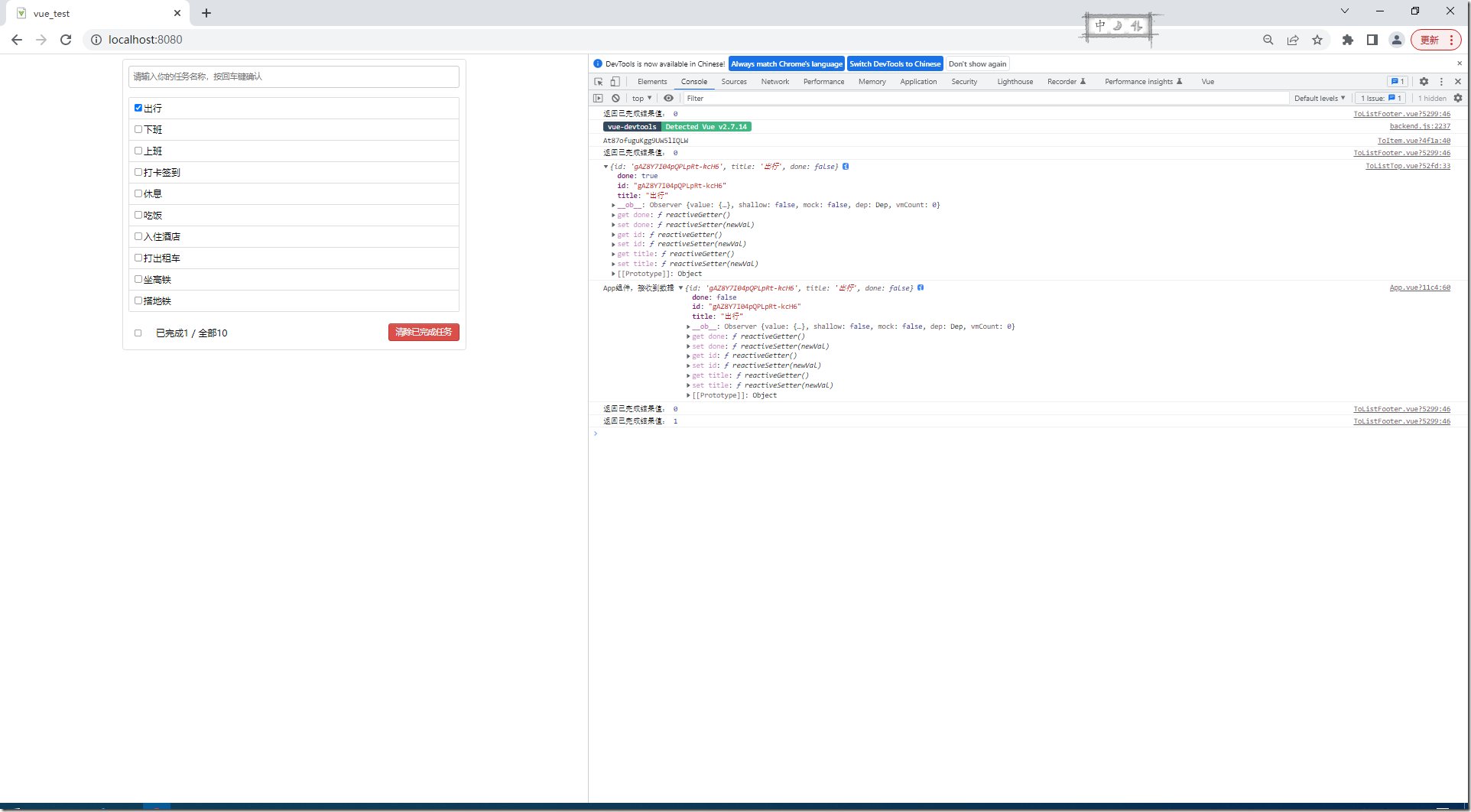Image resolution: width=1471 pixels, height=812 pixels.
Task: Open Chrome extensions puzzle icon
Action: 1348,40
